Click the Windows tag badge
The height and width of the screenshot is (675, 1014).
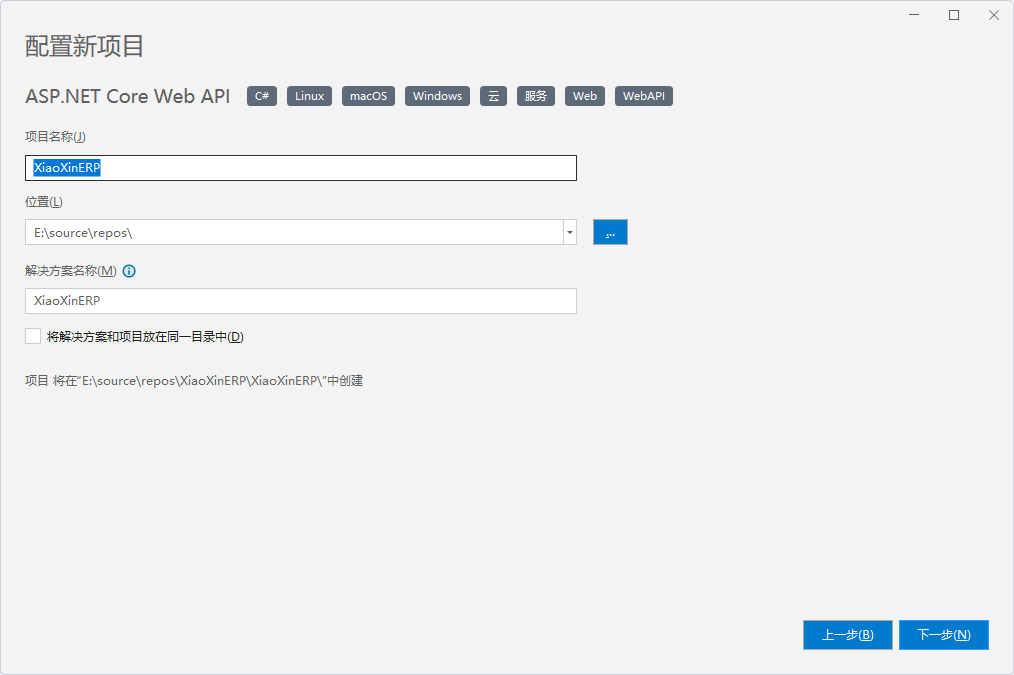(437, 96)
